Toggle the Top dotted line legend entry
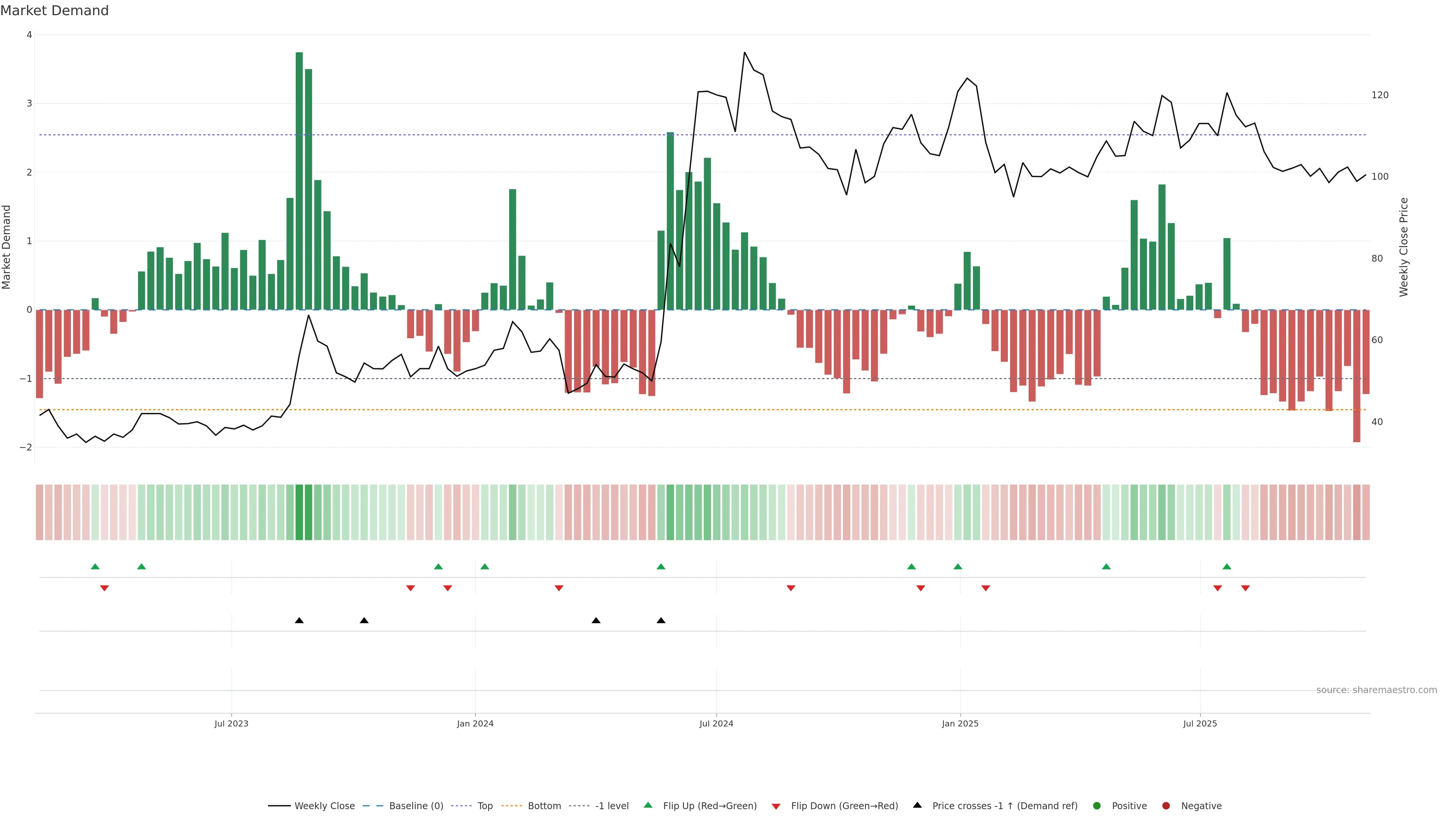This screenshot has width=1456, height=819. pyautogui.click(x=485, y=806)
